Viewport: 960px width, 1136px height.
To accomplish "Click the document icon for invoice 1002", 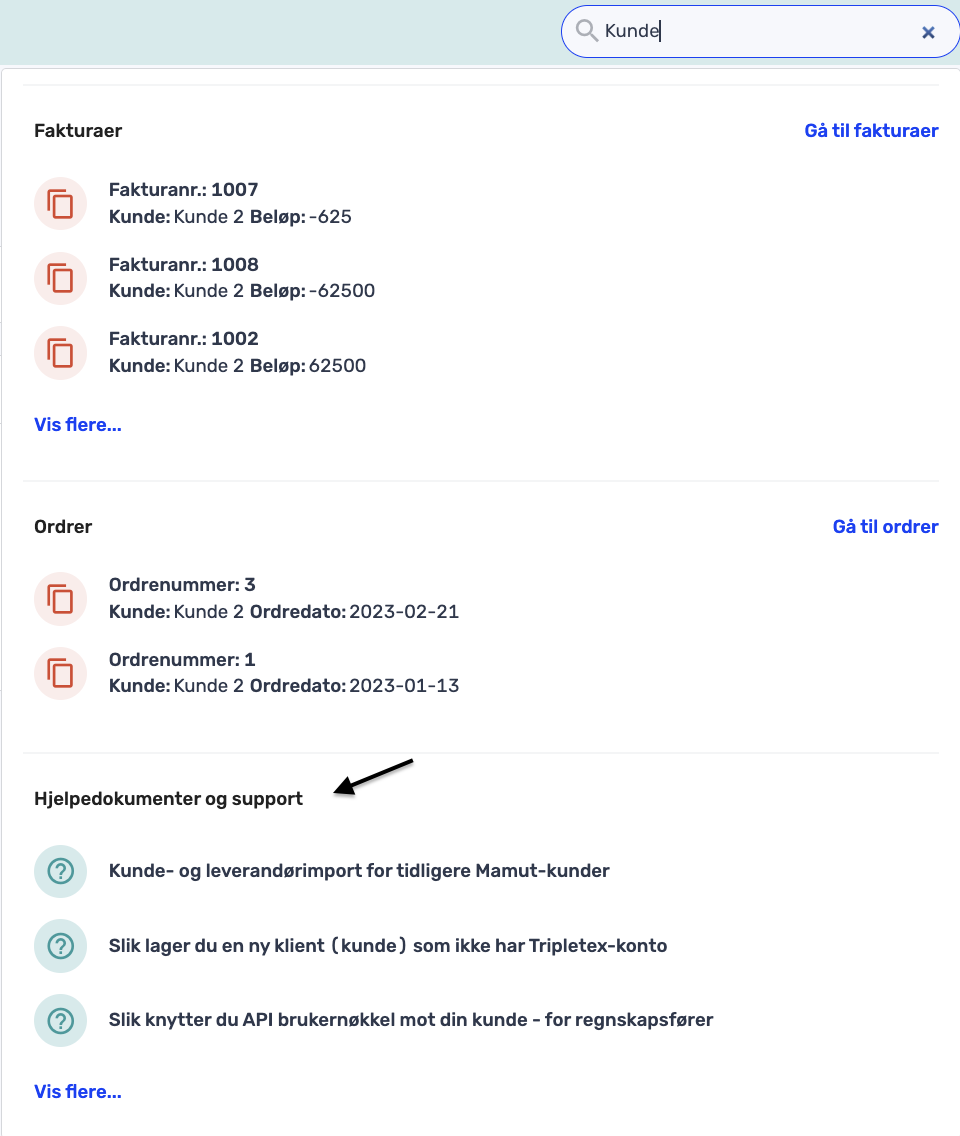I will coord(60,353).
